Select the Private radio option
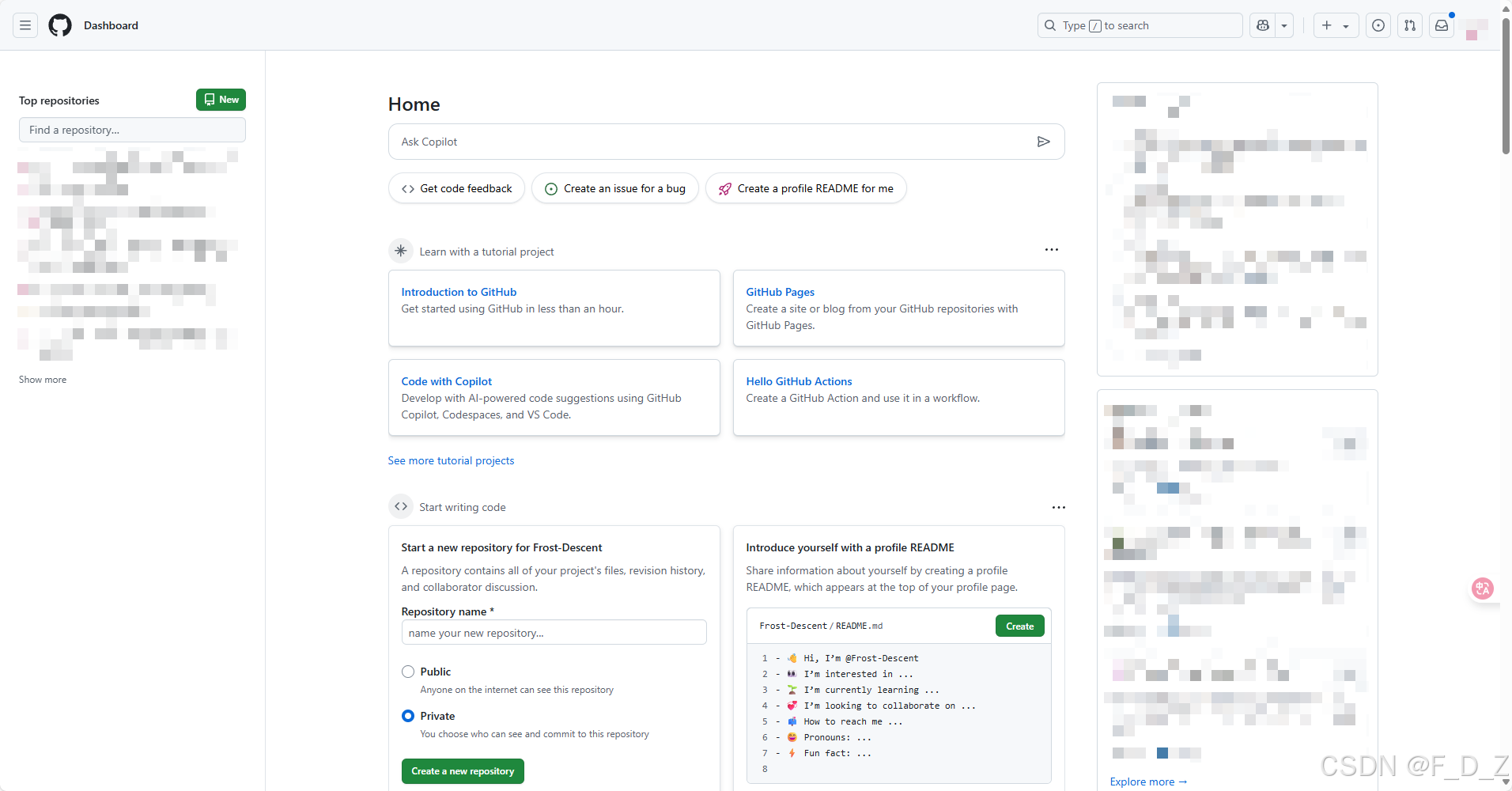This screenshot has width=1512, height=791. [408, 716]
